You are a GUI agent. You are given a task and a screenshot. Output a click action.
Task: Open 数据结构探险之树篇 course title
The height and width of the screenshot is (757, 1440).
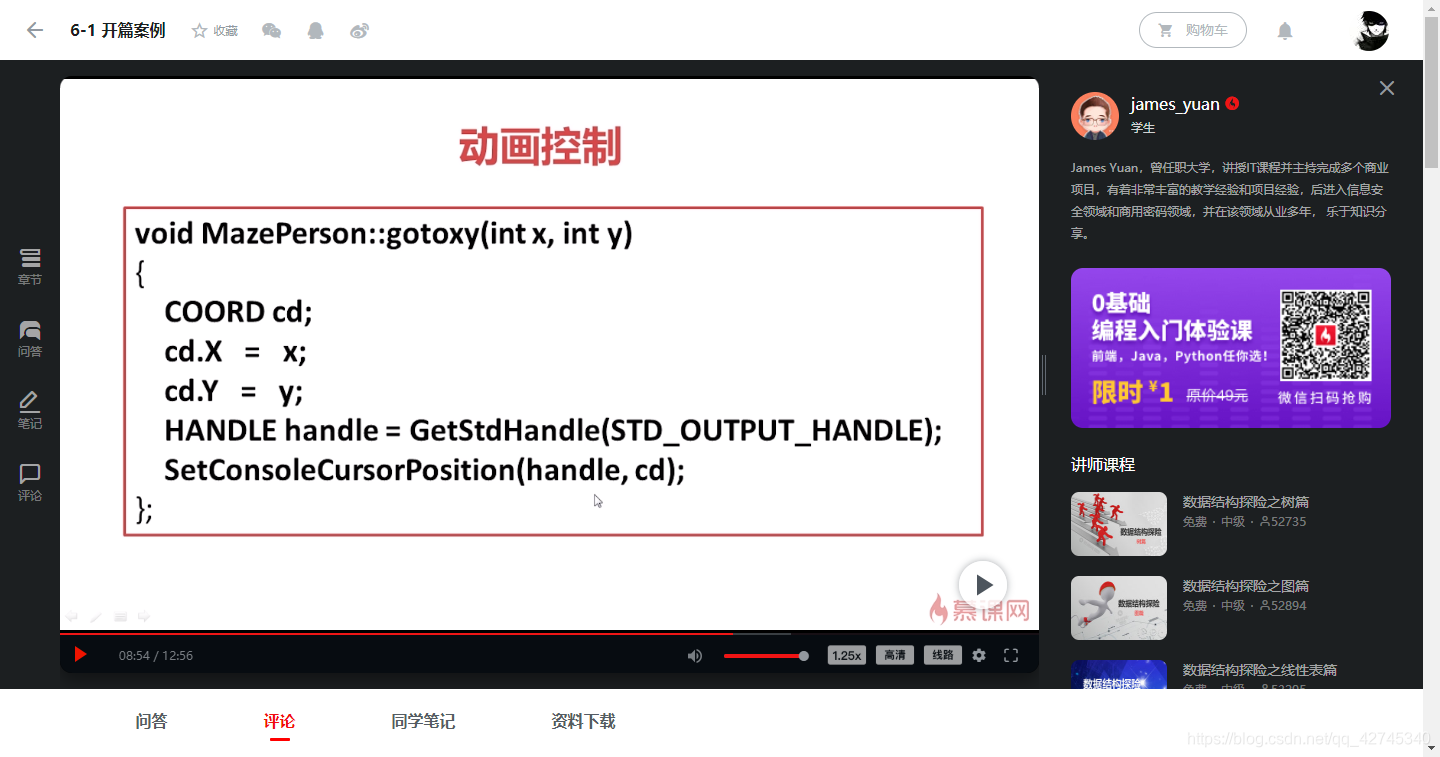(x=1246, y=502)
